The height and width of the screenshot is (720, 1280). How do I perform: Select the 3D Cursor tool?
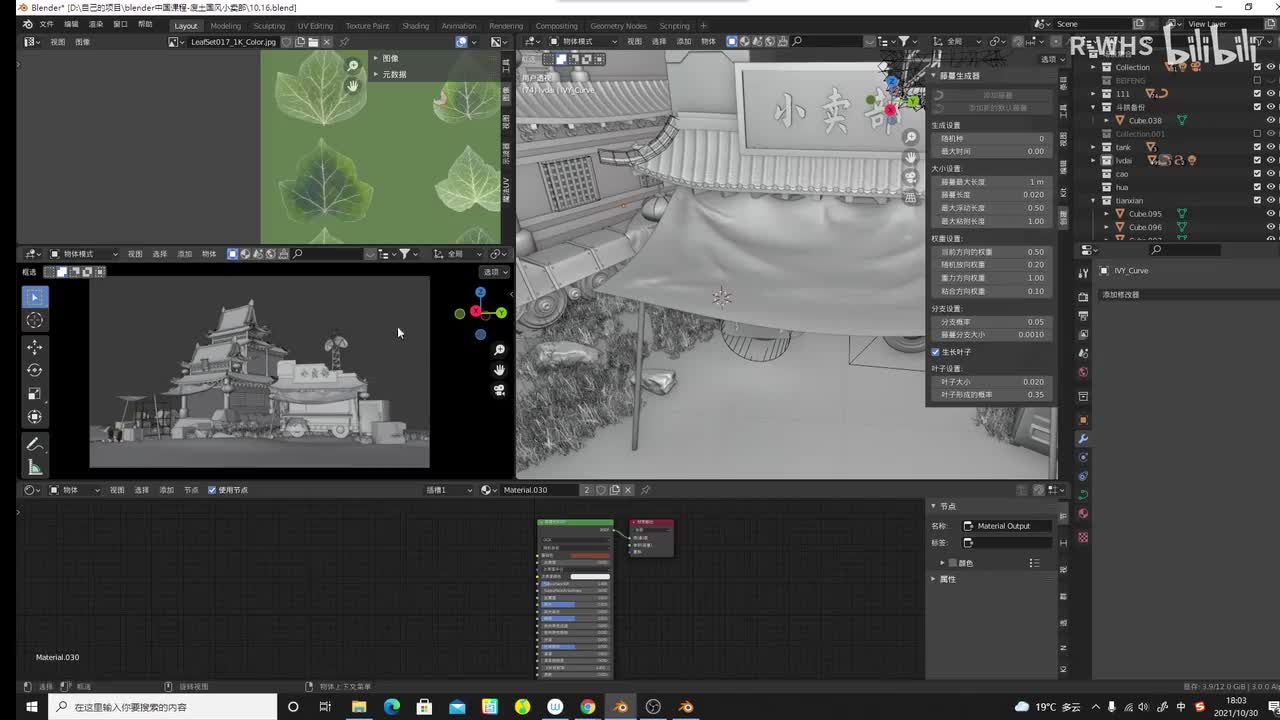34,320
